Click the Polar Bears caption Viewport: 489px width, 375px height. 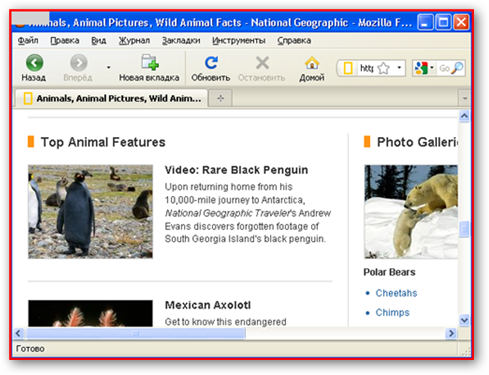pyautogui.click(x=389, y=272)
